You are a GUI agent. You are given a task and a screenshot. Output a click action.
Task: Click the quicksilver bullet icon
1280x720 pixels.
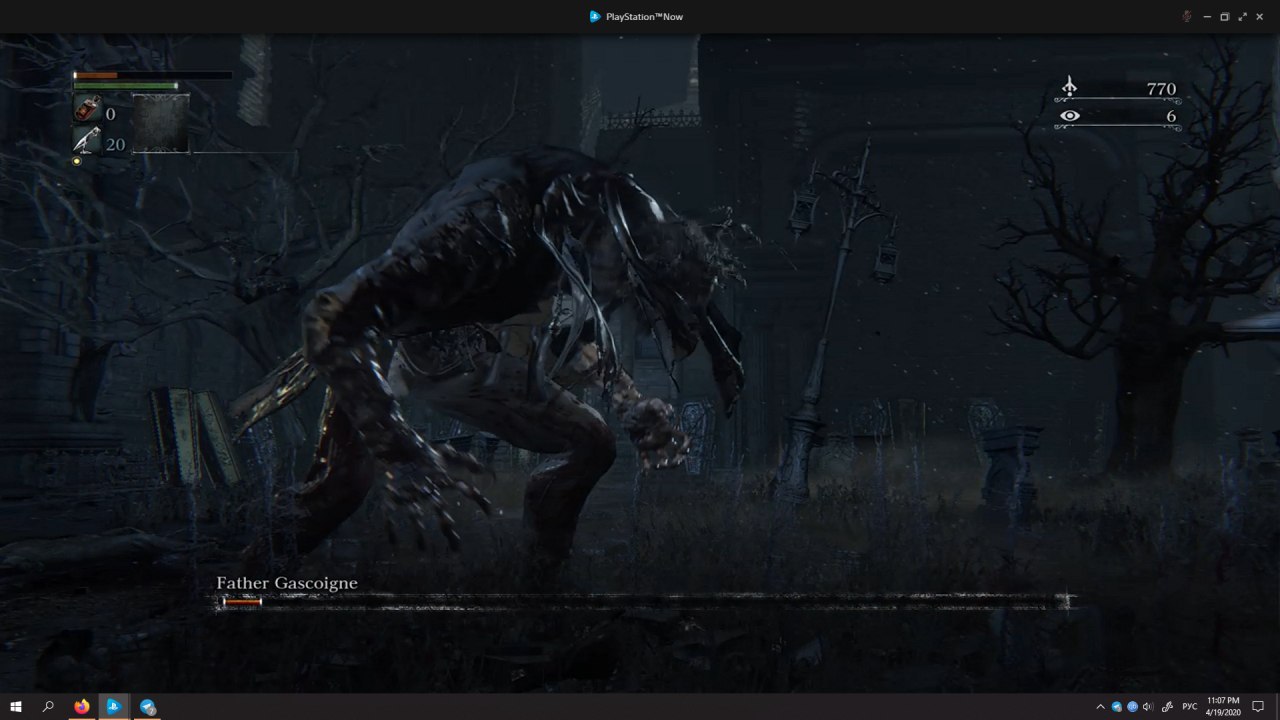click(x=87, y=141)
